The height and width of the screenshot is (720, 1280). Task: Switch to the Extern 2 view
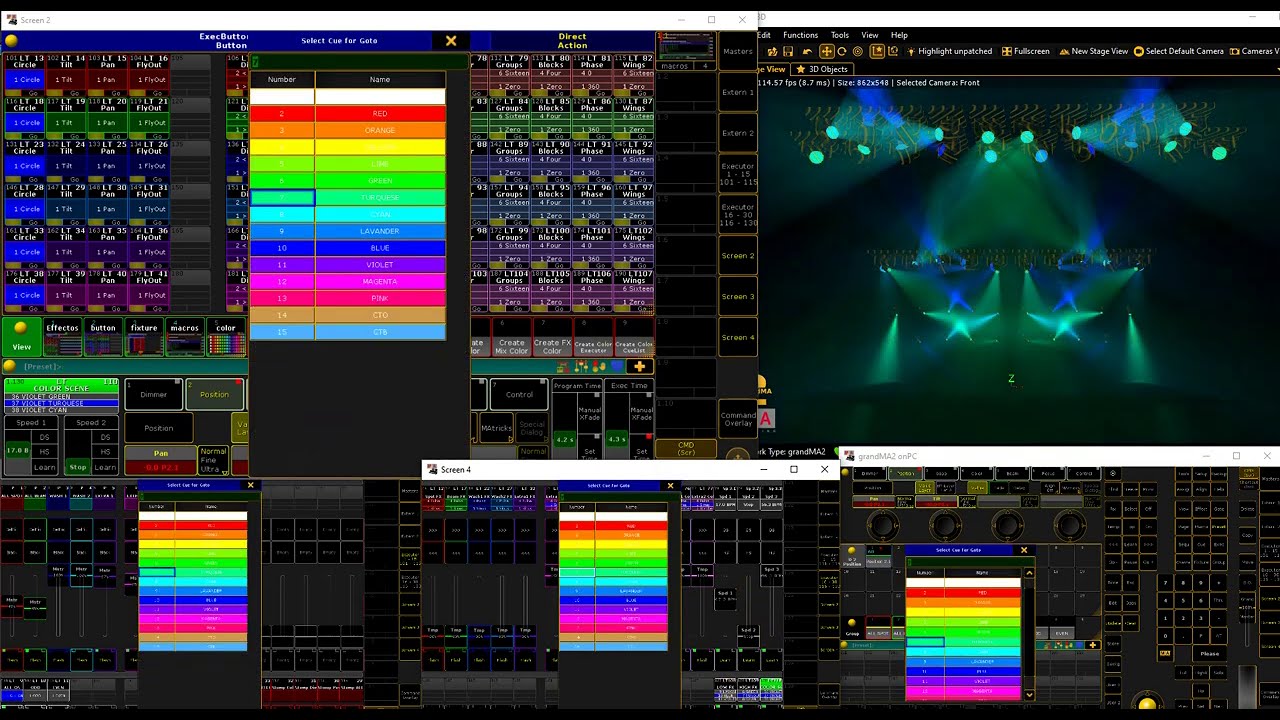pyautogui.click(x=738, y=133)
